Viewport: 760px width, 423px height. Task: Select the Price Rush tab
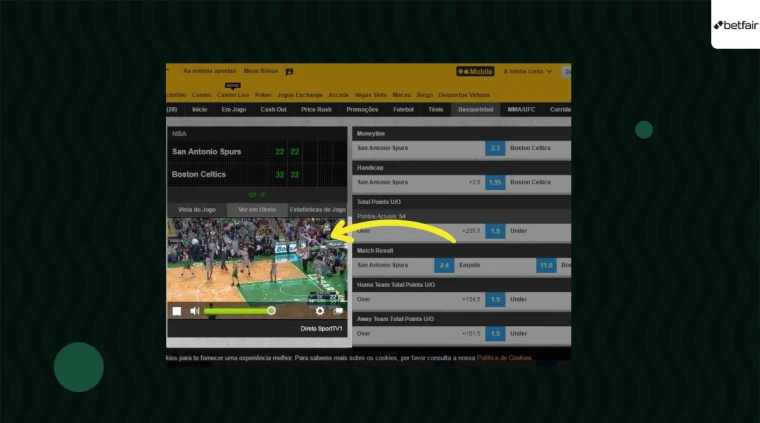(316, 110)
